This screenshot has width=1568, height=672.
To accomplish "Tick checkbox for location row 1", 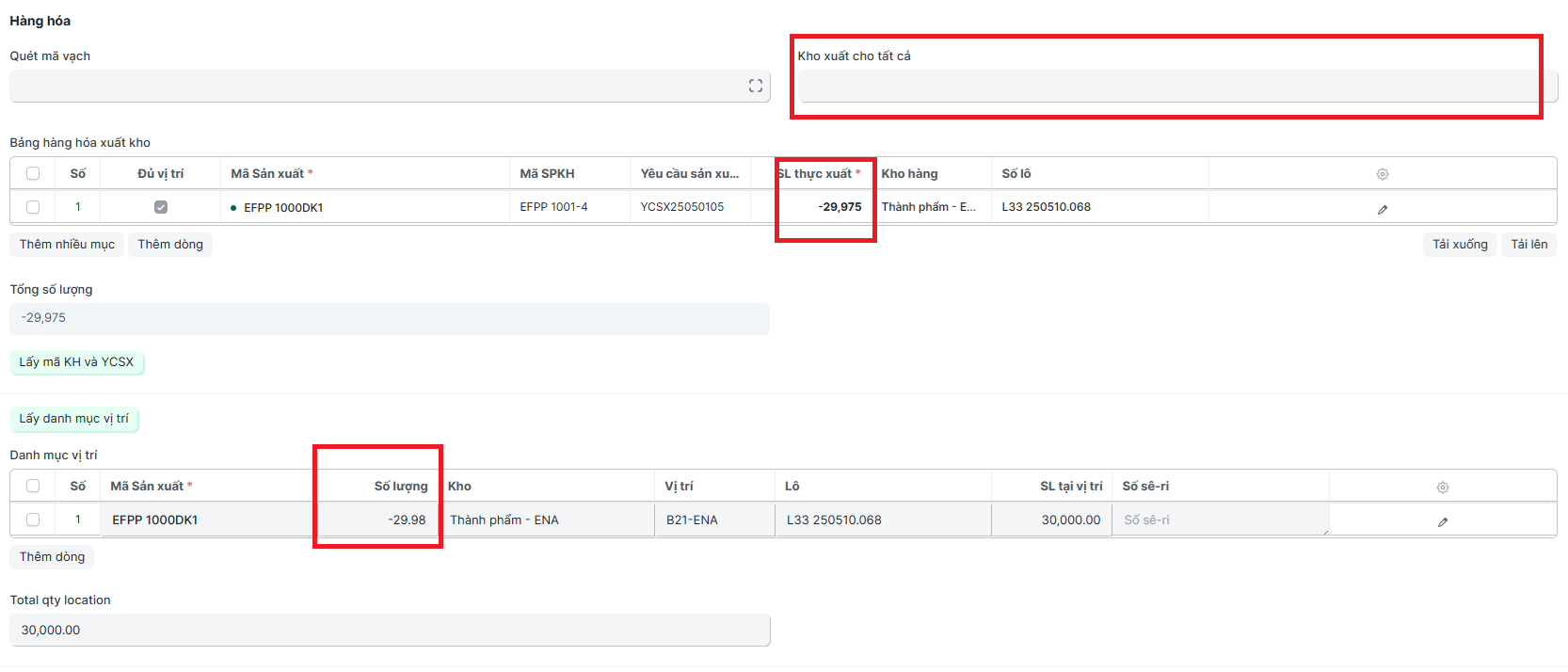I will click(33, 520).
